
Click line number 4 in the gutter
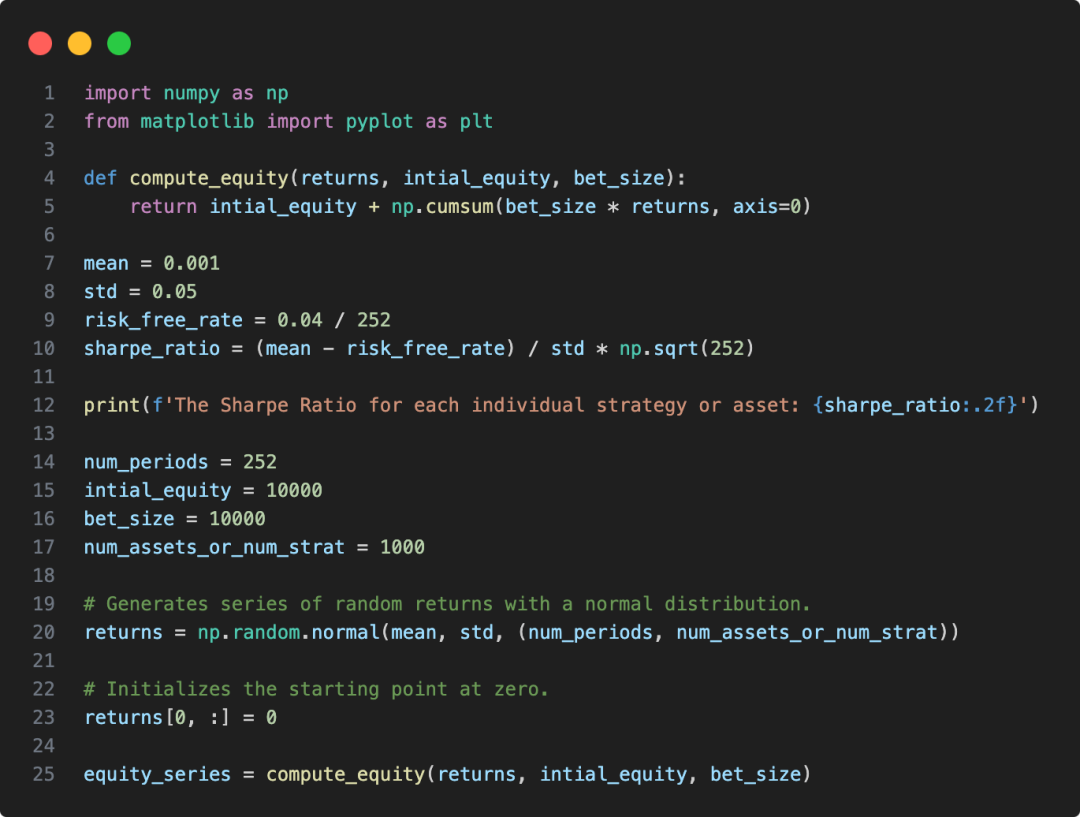(x=49, y=178)
